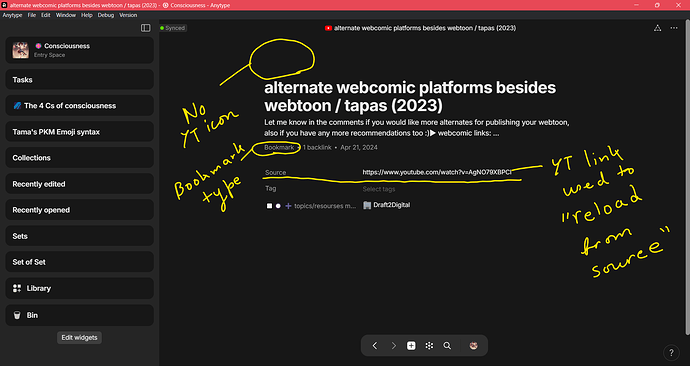Image resolution: width=690 pixels, height=366 pixels.
Task: Go back with the left arrow
Action: click(x=375, y=346)
